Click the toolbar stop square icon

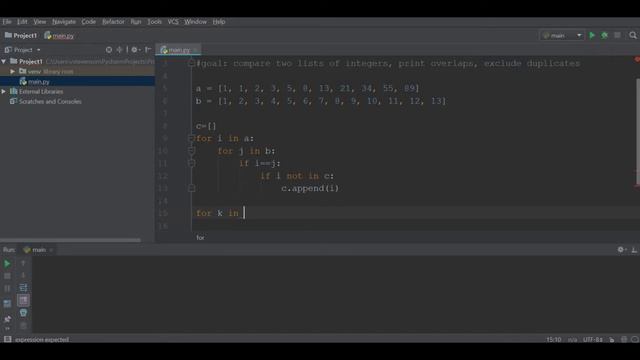pyautogui.click(x=617, y=36)
